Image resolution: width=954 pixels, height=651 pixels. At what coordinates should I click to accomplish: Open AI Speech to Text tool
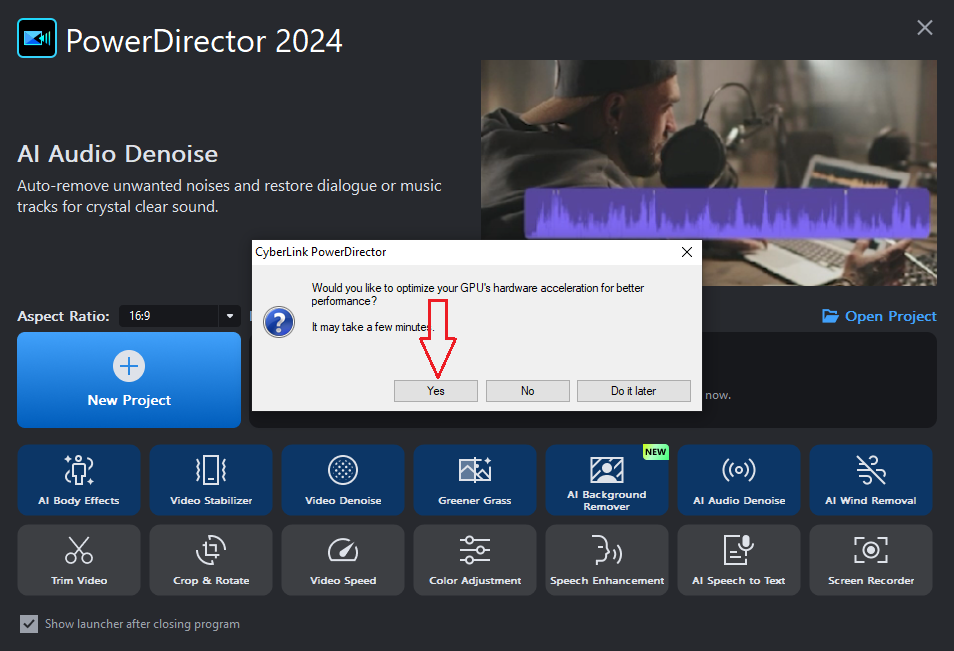coord(739,560)
